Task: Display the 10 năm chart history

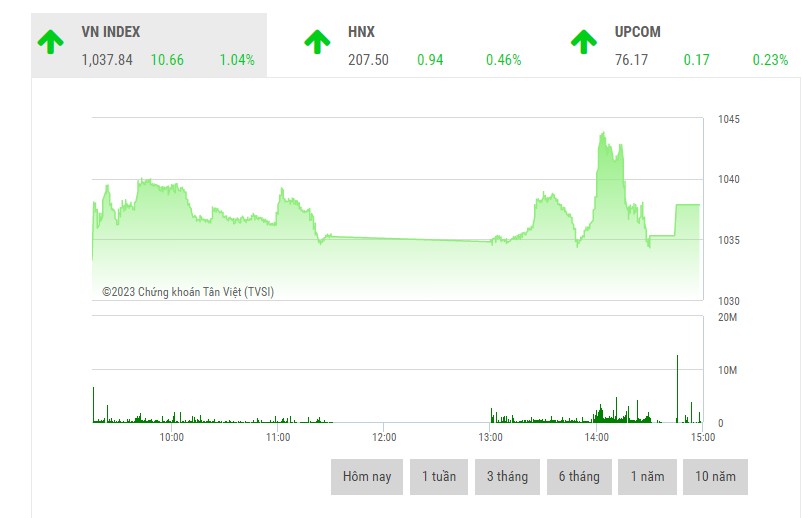Action: point(715,477)
